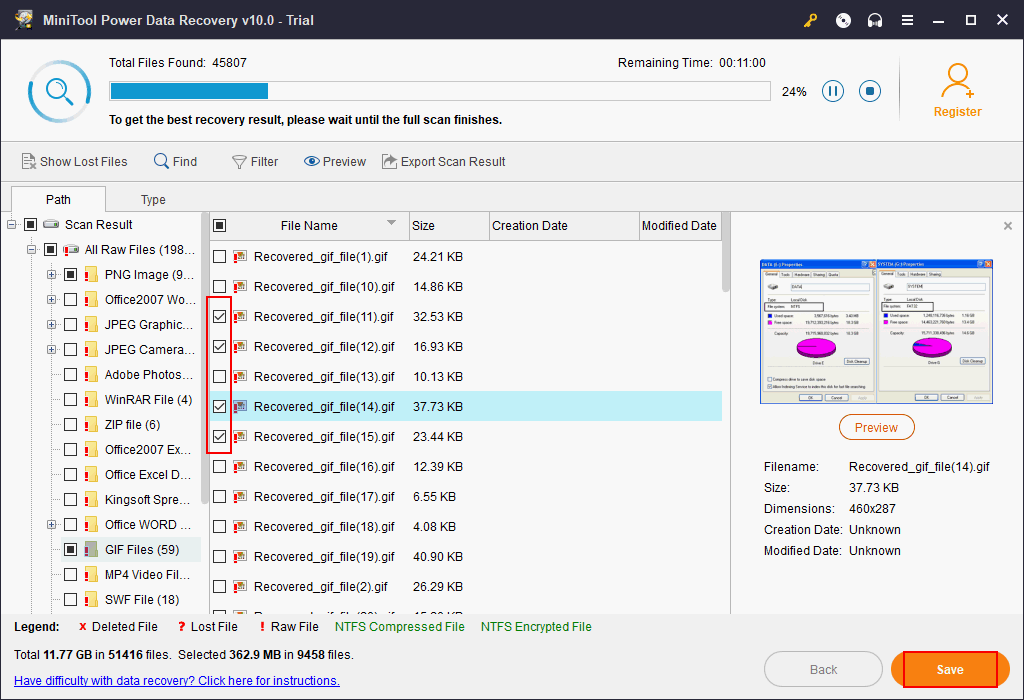1024x700 pixels.
Task: Toggle the JPEG Graphic folder checkbox
Action: pos(71,325)
